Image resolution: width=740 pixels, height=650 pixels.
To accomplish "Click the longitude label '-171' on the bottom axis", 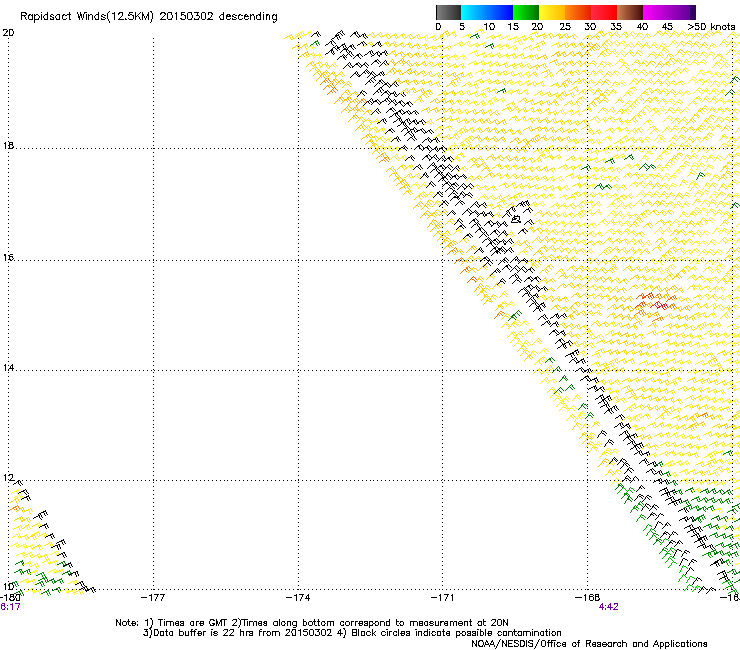I will point(443,598).
